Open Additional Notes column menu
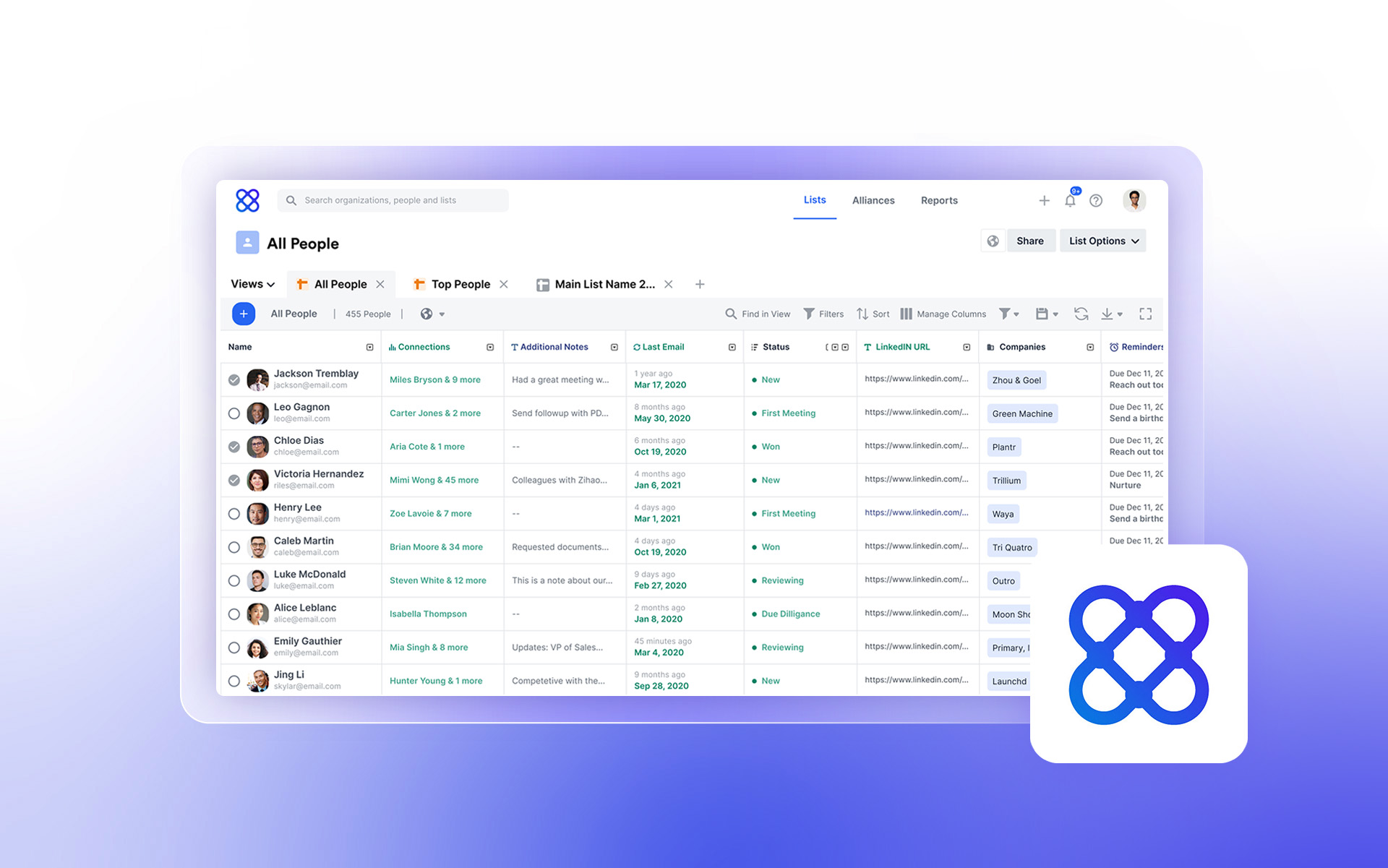 (614, 348)
